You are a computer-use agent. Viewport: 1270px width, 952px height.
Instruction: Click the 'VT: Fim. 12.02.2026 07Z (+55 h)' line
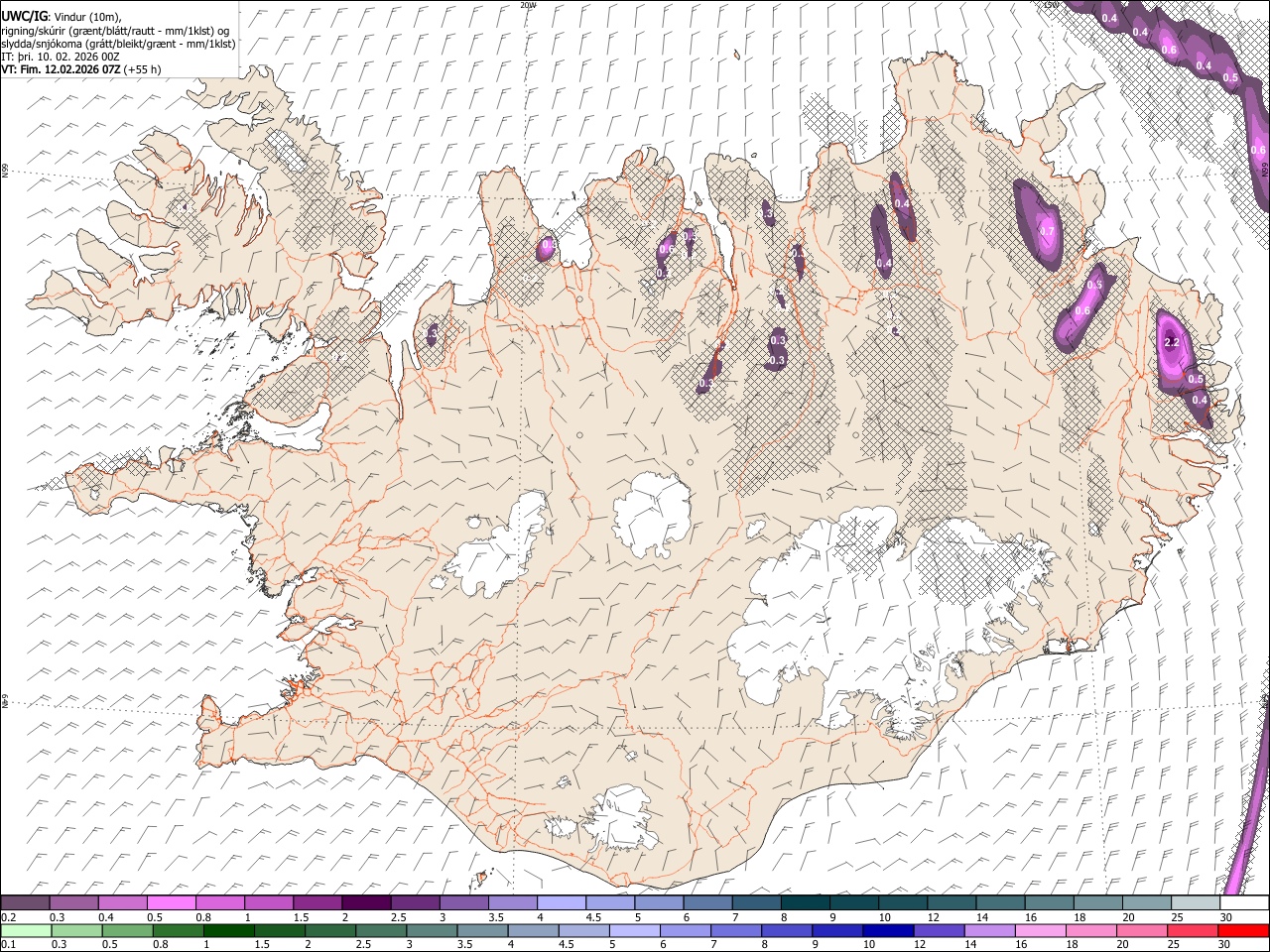tap(81, 69)
